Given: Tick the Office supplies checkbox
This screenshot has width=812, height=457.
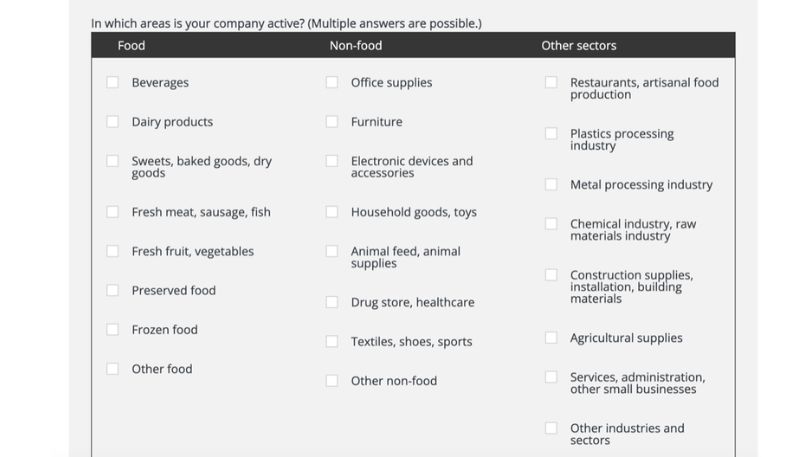Looking at the screenshot, I should coord(332,82).
